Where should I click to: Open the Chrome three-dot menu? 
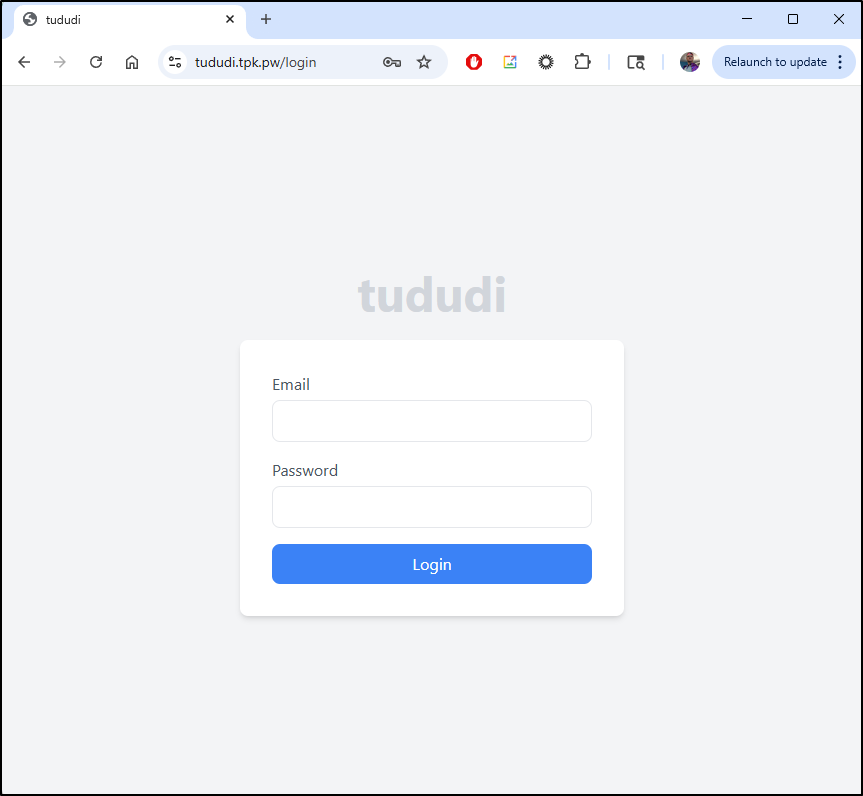coord(840,62)
